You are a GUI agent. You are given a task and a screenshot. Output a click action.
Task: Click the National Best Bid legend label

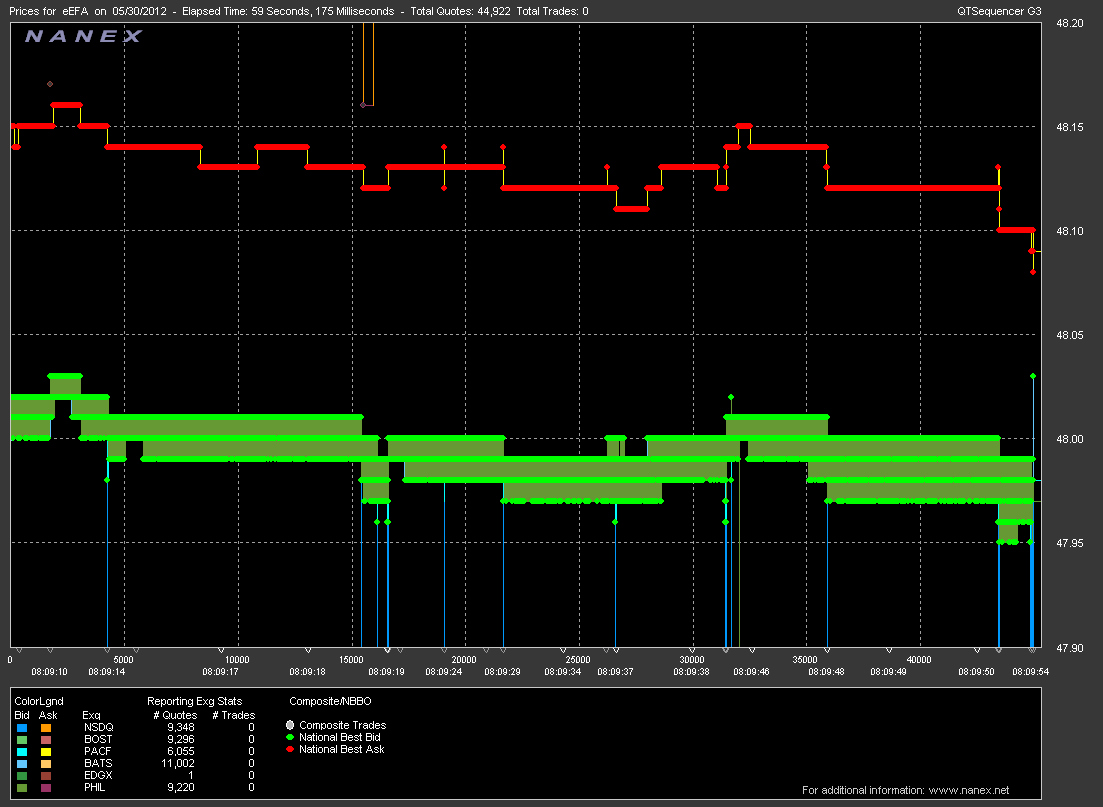(x=340, y=737)
